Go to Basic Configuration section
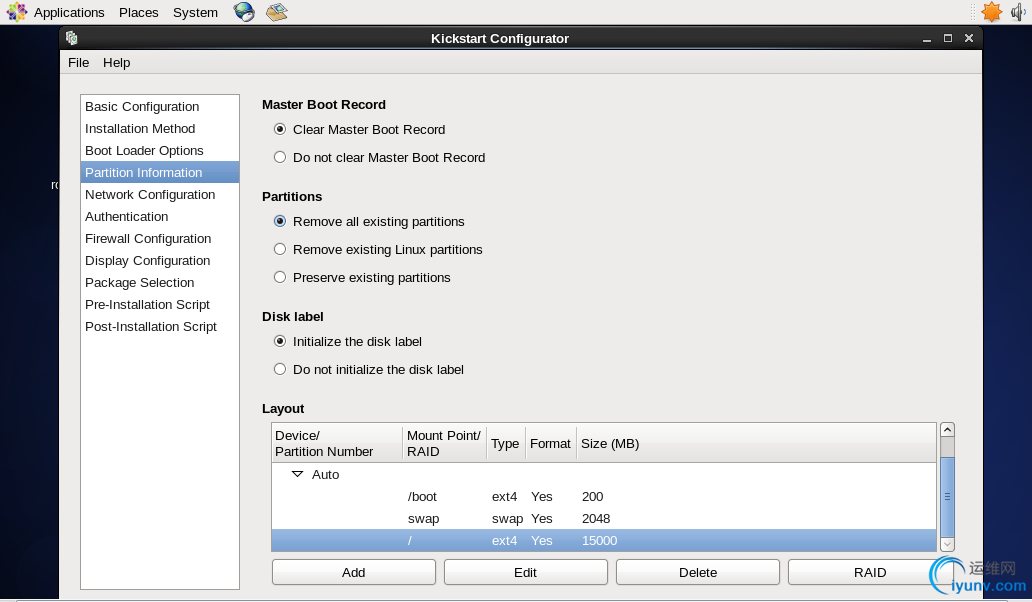Viewport: 1032px width, 602px height. 159,107
